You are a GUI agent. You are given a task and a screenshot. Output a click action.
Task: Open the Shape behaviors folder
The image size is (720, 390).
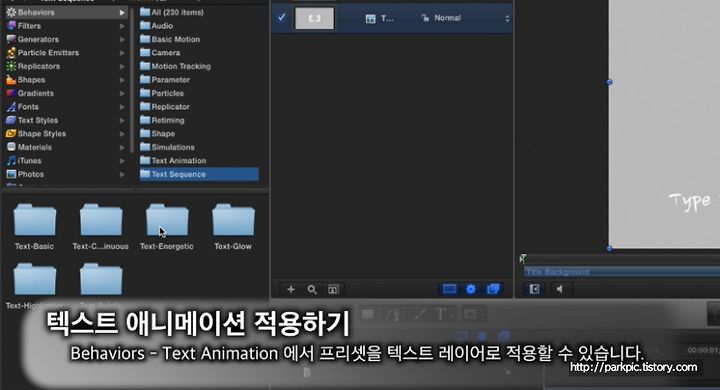point(158,134)
